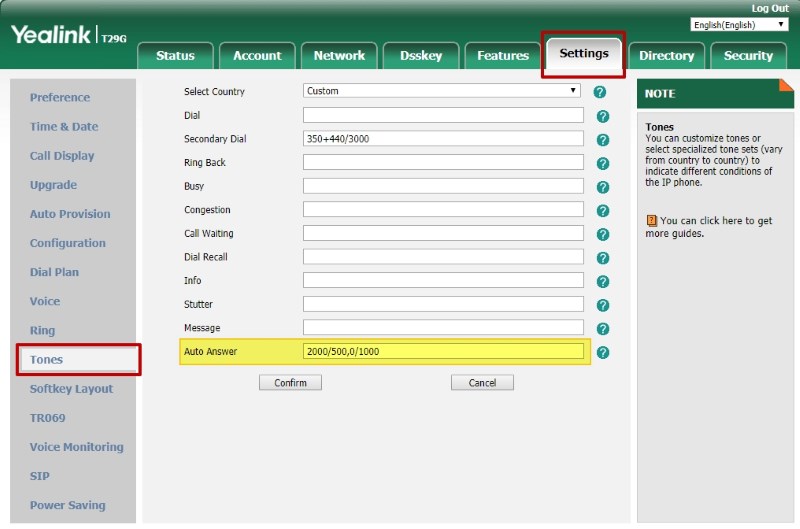
Task: Focus the Info tone input field
Action: tap(443, 280)
